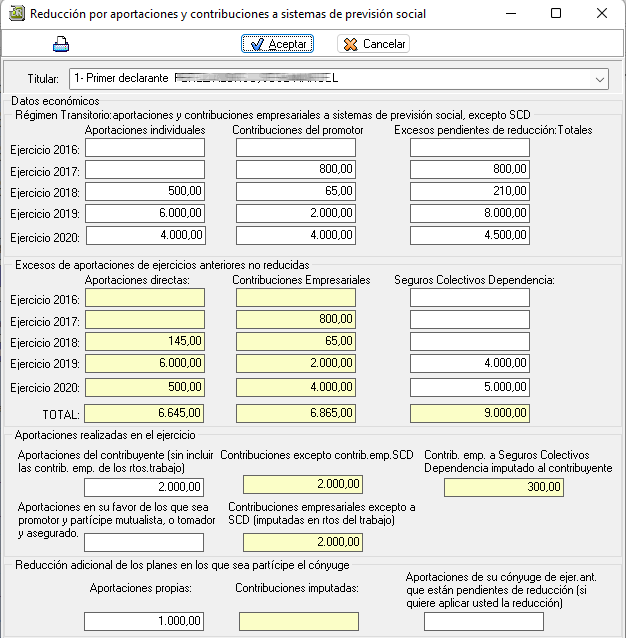626x638 pixels.
Task: Click Aportaciones directas 6.000,00 field Ejercicio 2019
Action: tap(145, 363)
